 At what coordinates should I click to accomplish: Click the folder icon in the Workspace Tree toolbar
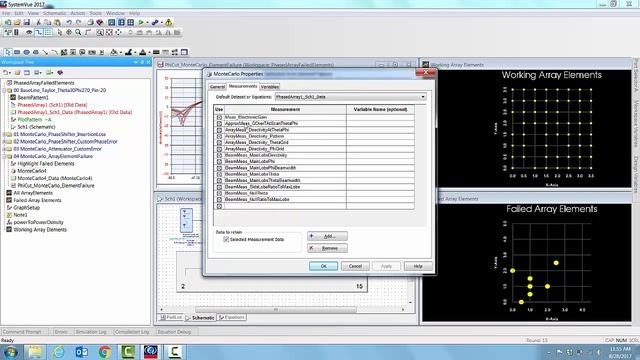(18, 72)
